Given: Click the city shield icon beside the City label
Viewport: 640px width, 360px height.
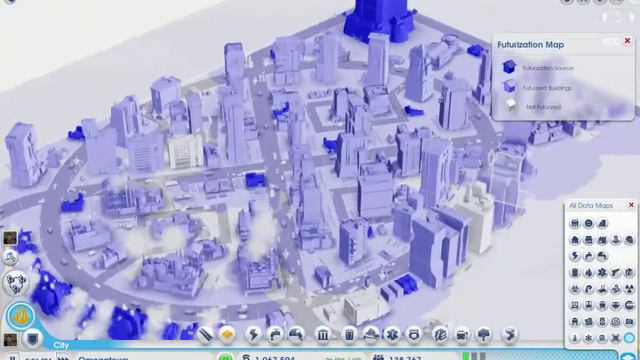Looking at the screenshot, I should pos(33,338).
